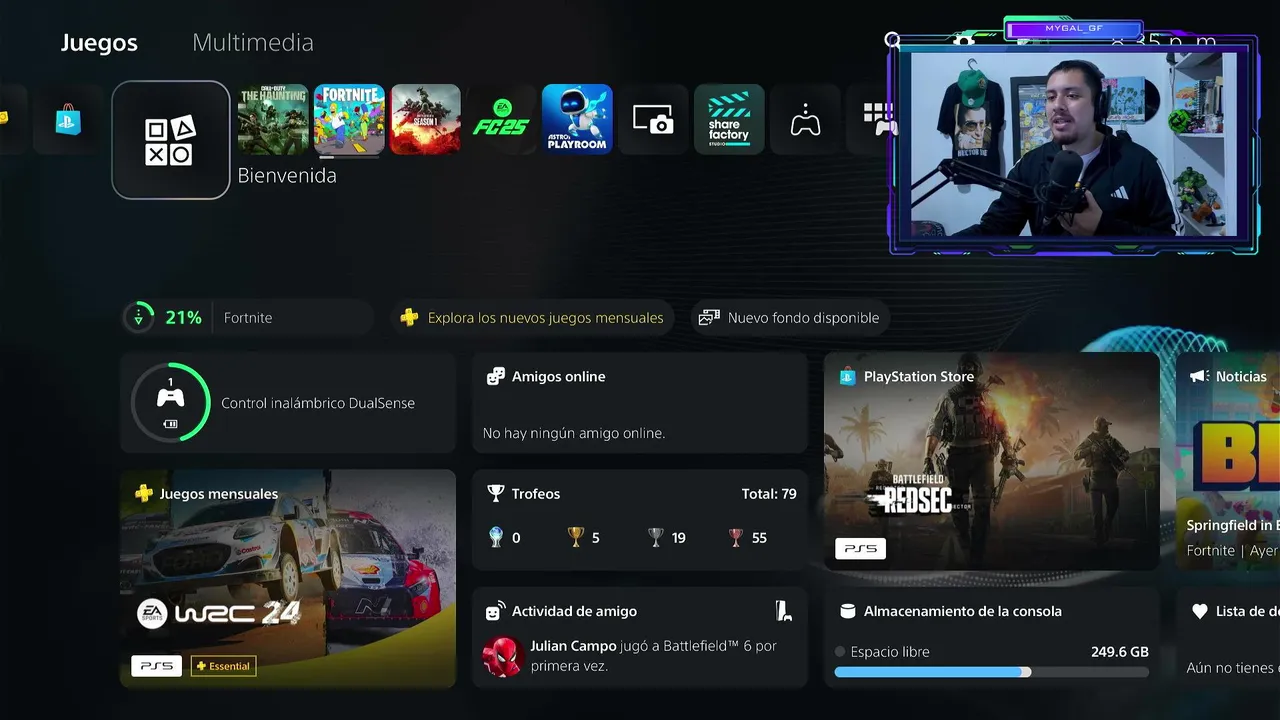1280x720 pixels.
Task: Click the PS Plus icon beside Juegos mensuales
Action: [144, 494]
